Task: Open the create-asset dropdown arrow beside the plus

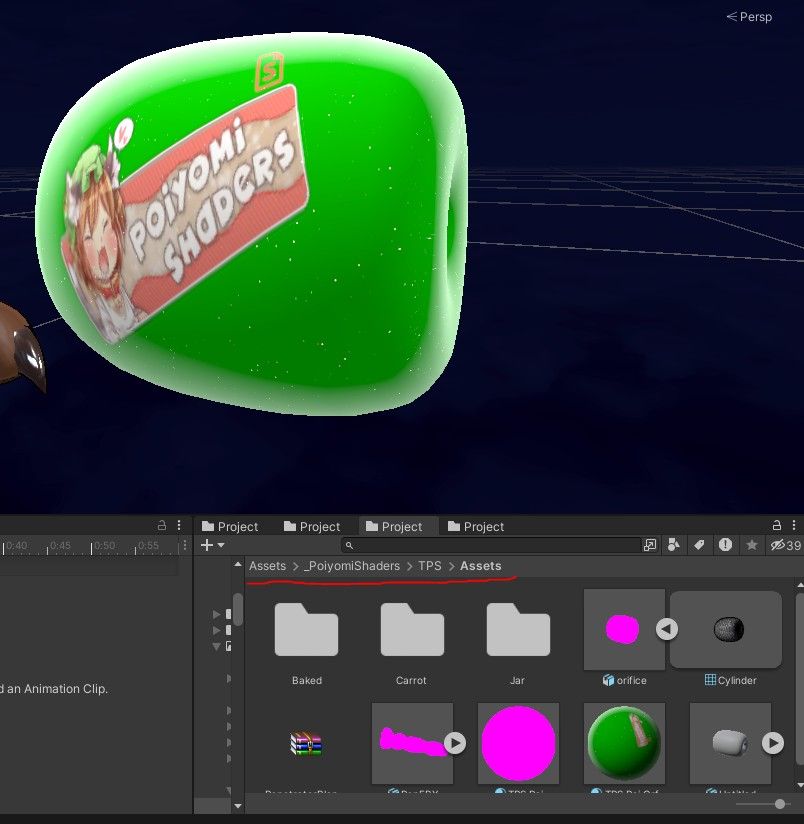Action: tap(221, 545)
